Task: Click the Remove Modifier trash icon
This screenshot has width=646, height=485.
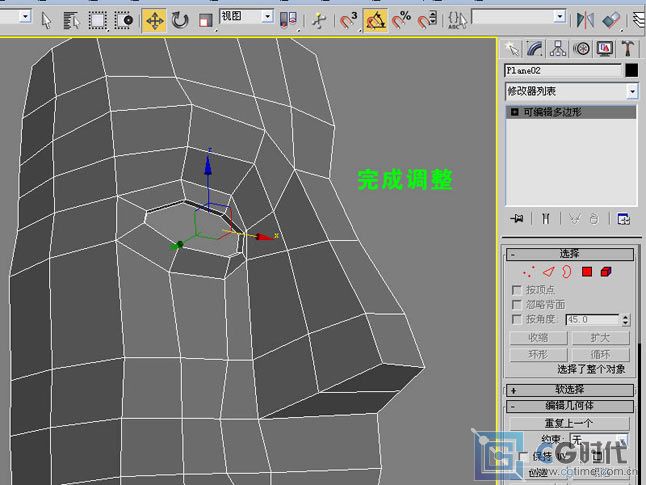Action: click(x=594, y=218)
